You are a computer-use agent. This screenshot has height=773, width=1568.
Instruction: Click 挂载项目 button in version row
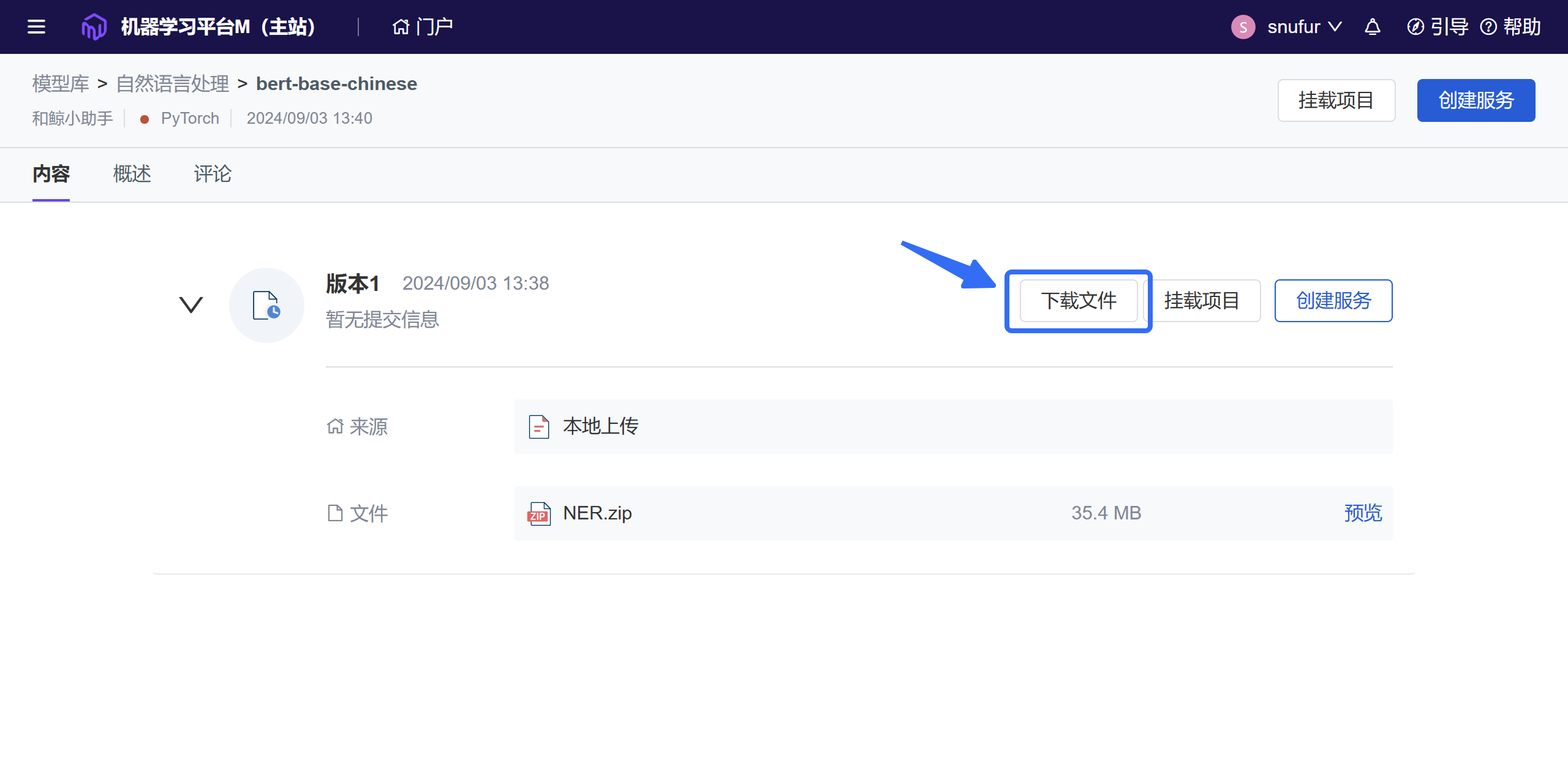click(x=1202, y=301)
